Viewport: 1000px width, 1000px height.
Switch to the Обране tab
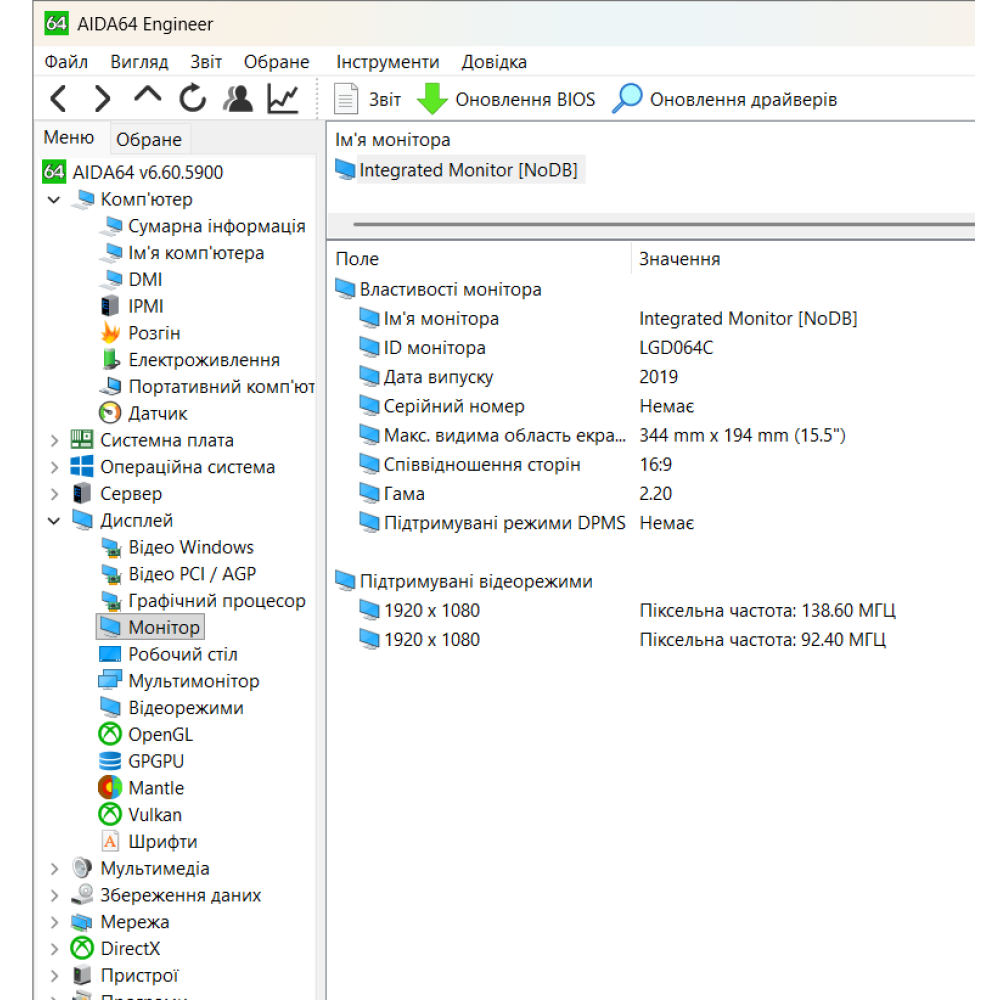pos(149,139)
